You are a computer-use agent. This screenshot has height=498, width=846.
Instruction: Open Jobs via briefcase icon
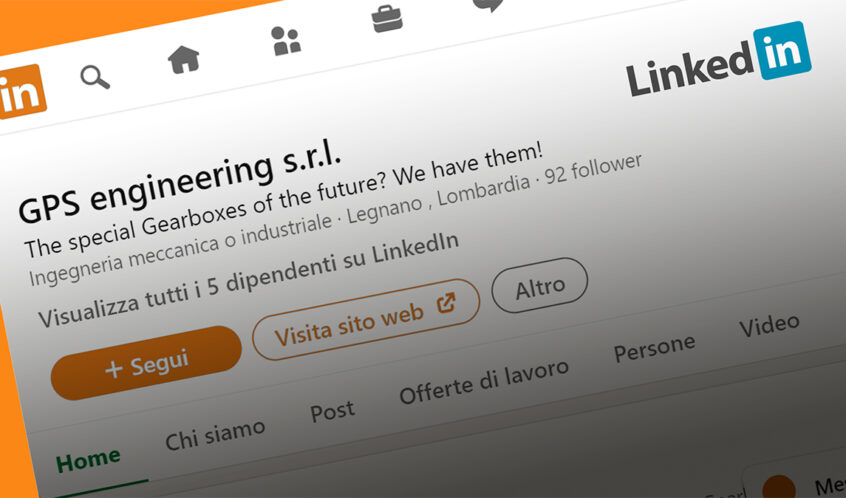[x=387, y=19]
